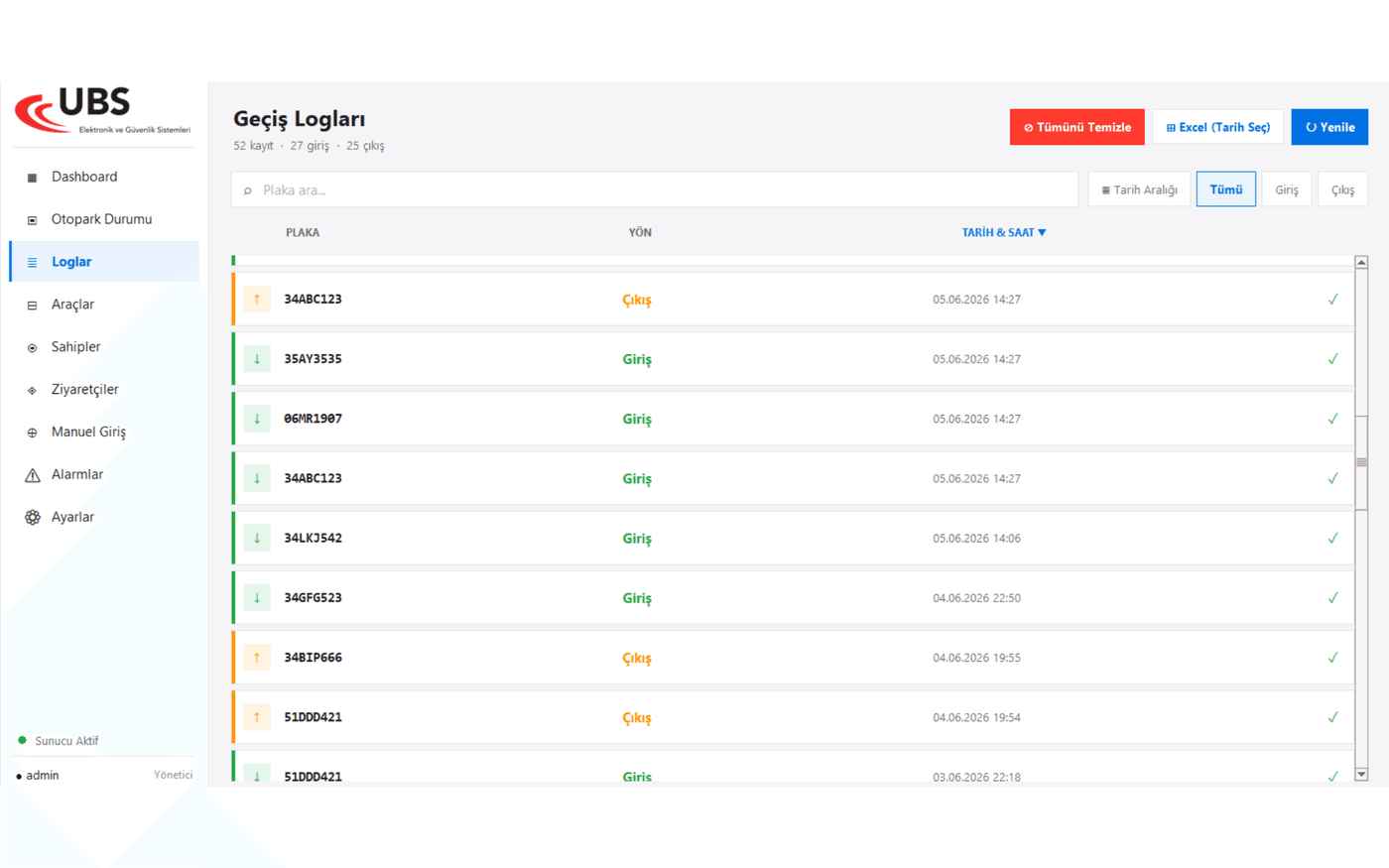Click the Otopark Durumu sidebar icon
1389x868 pixels.
coord(32,220)
